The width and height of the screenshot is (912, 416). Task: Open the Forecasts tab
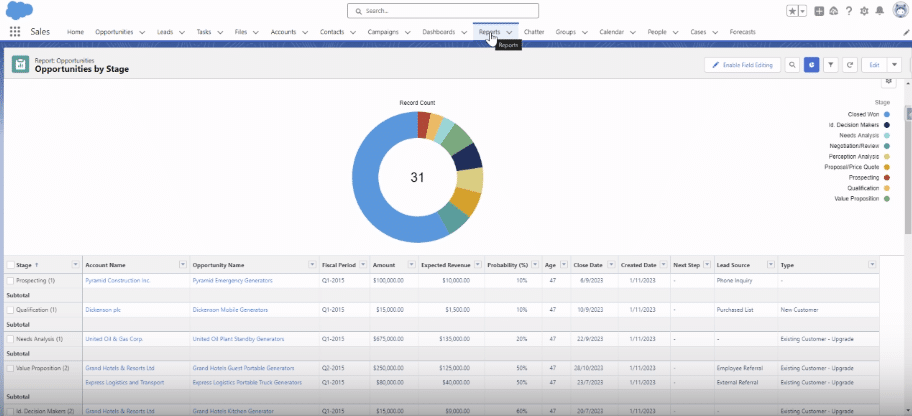point(743,32)
